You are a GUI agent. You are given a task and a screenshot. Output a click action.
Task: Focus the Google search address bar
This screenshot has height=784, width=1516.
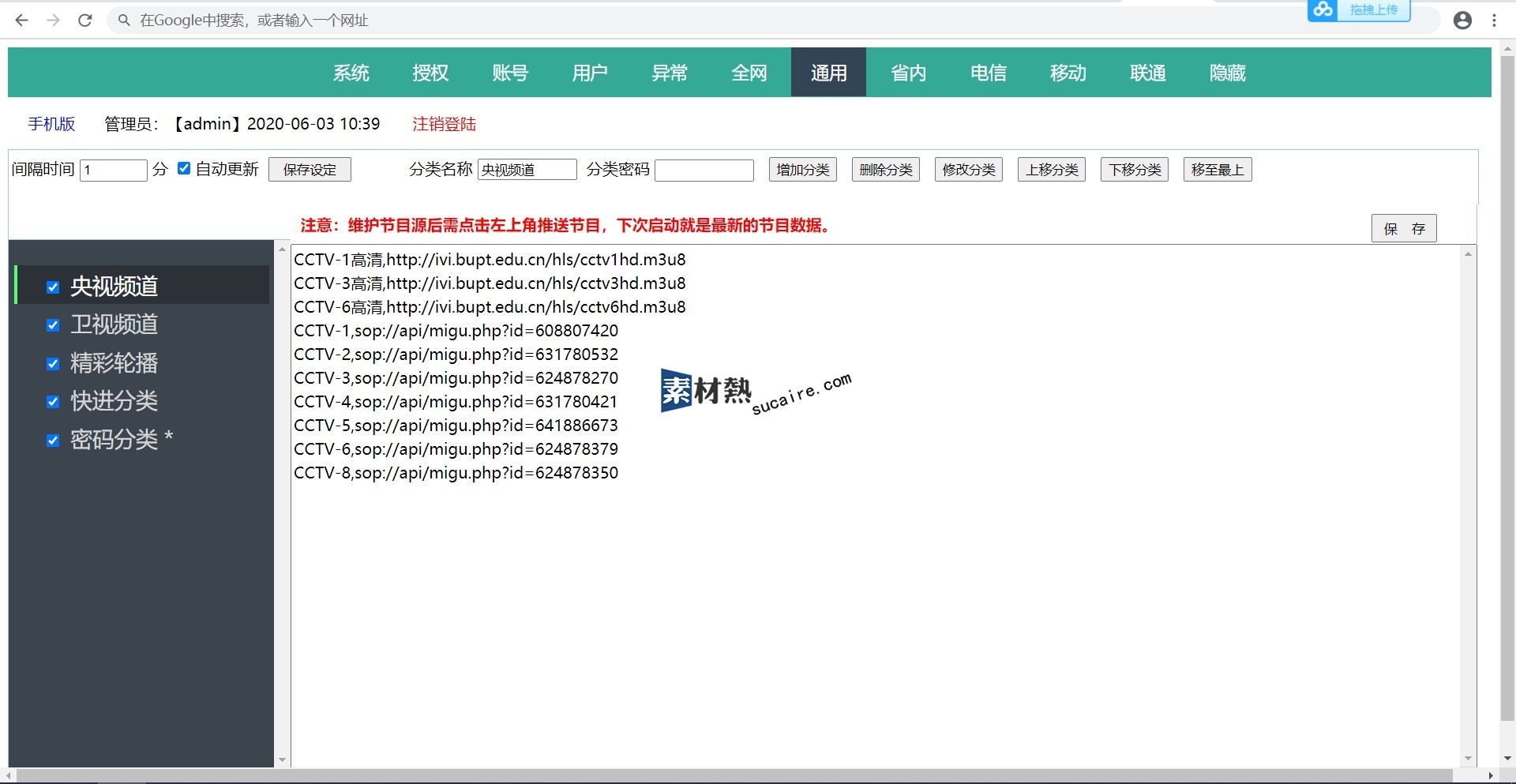tap(774, 21)
